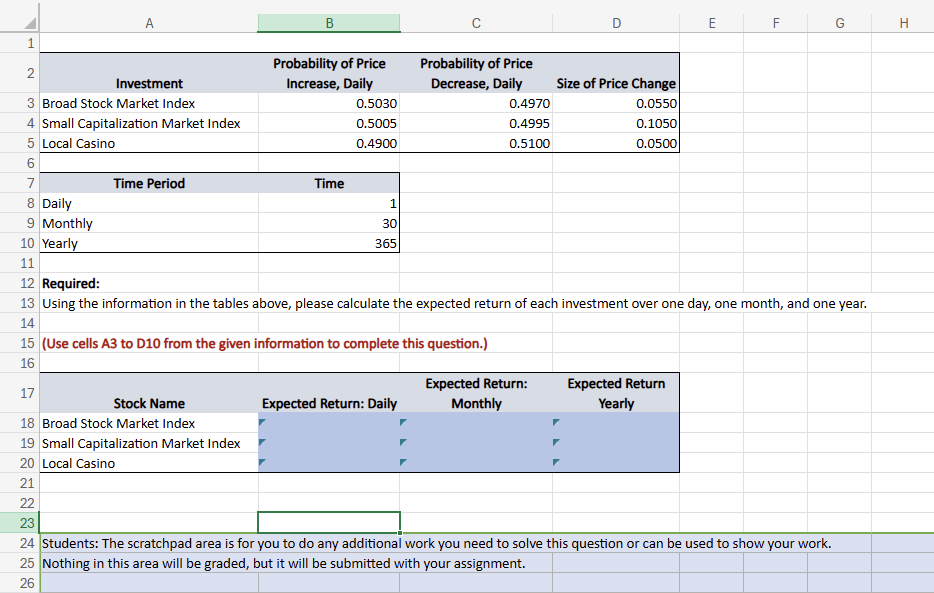The width and height of the screenshot is (934, 593).
Task: Click the Daily time value 1 cell
Action: (329, 203)
